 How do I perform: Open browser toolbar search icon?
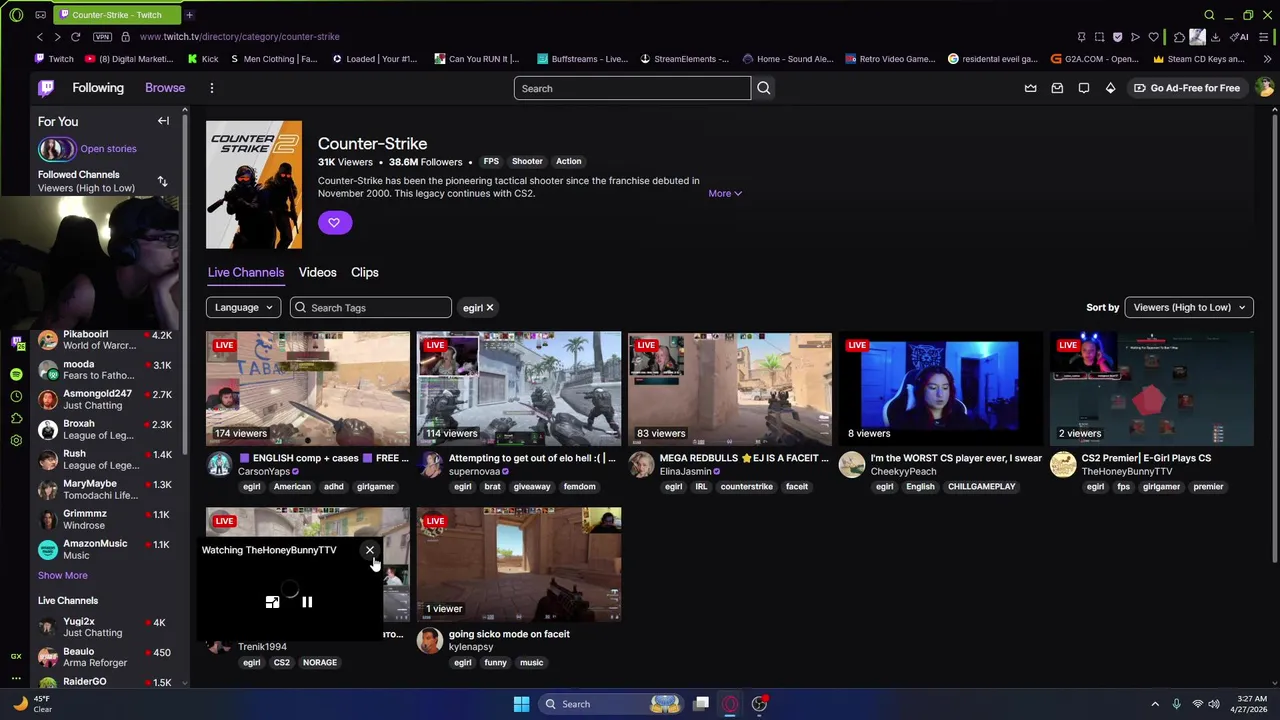(x=1209, y=15)
